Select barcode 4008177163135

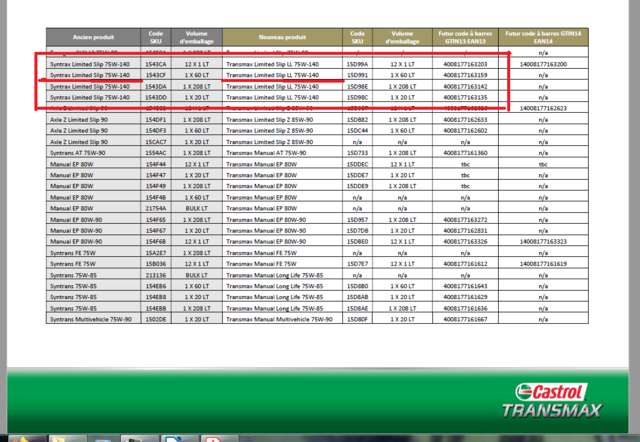click(x=465, y=98)
